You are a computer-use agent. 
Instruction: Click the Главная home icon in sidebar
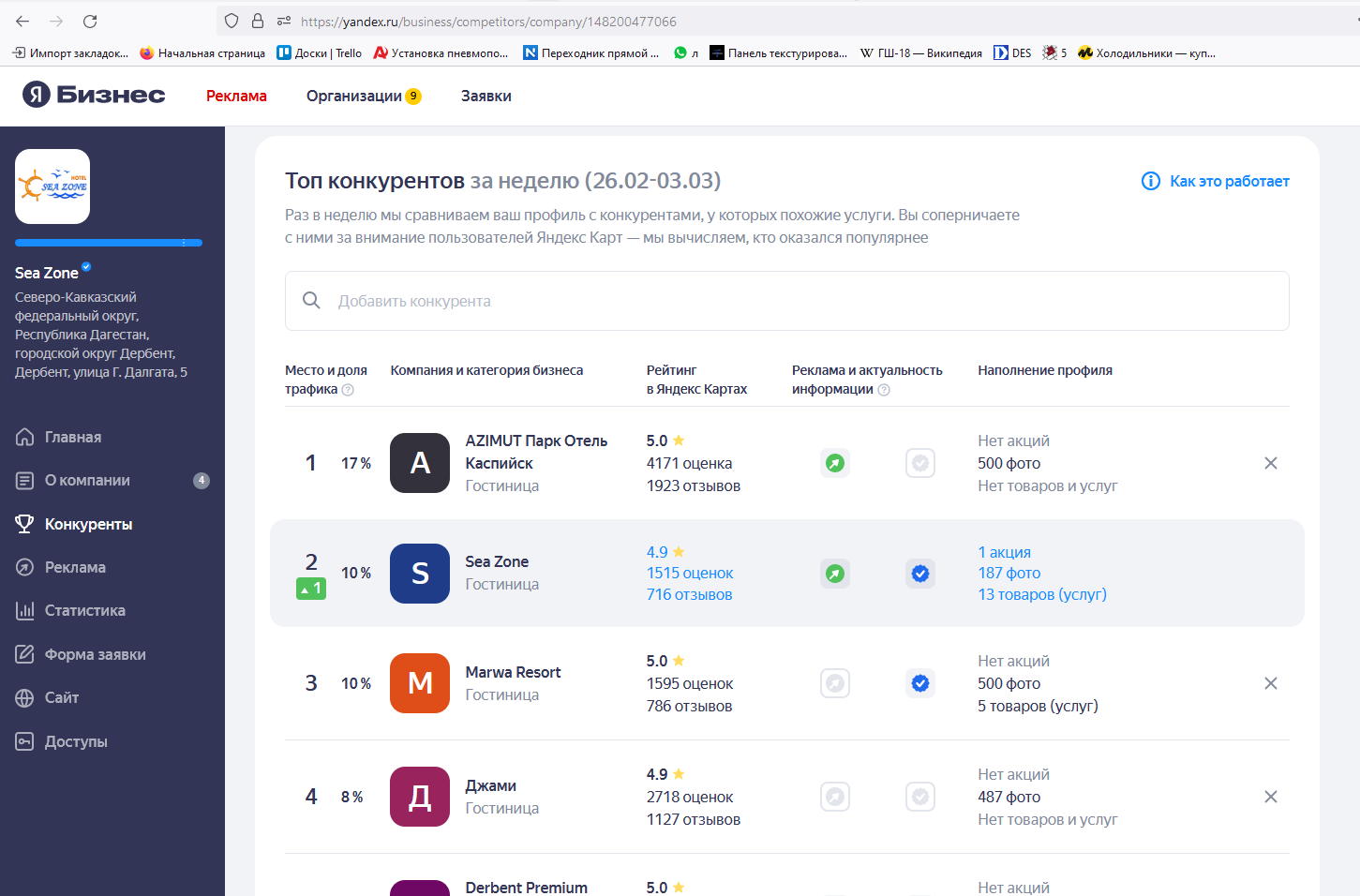coord(25,437)
